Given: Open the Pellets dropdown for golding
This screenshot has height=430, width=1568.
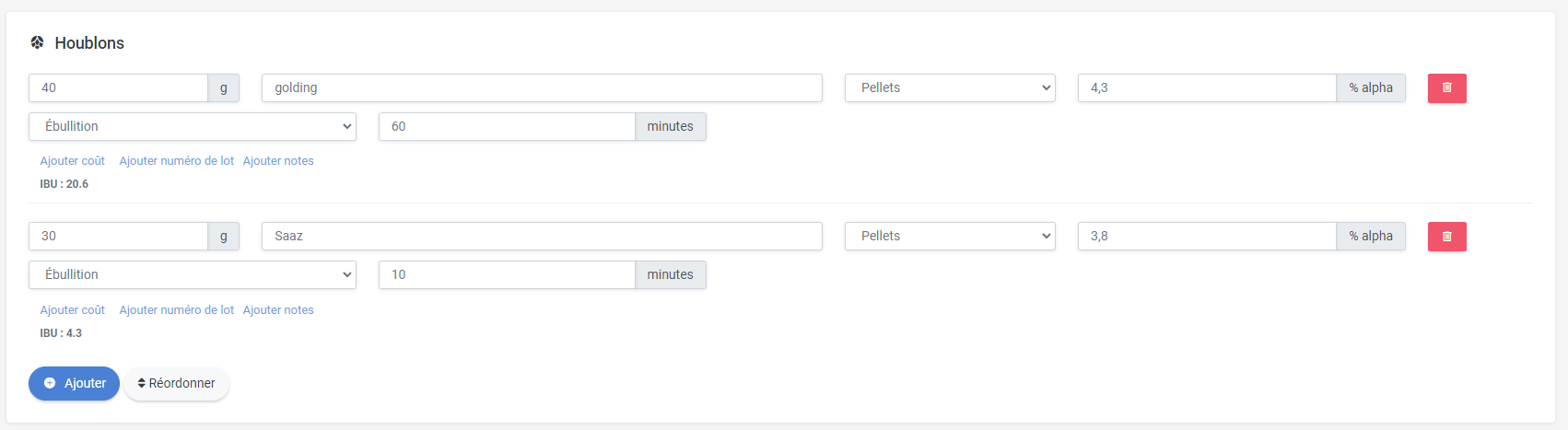Looking at the screenshot, I should pyautogui.click(x=950, y=87).
